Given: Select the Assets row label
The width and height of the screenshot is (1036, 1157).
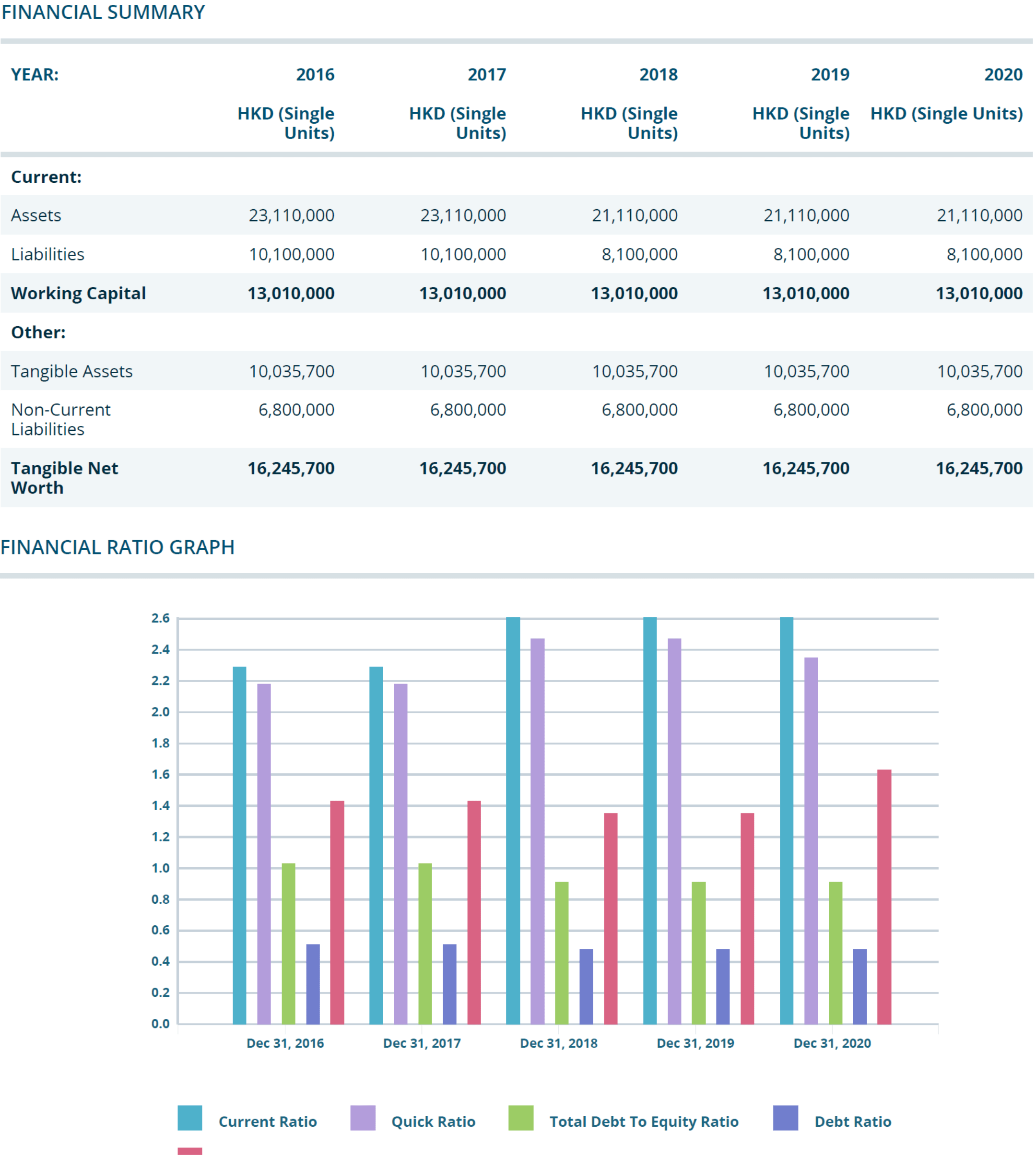Looking at the screenshot, I should [x=36, y=215].
